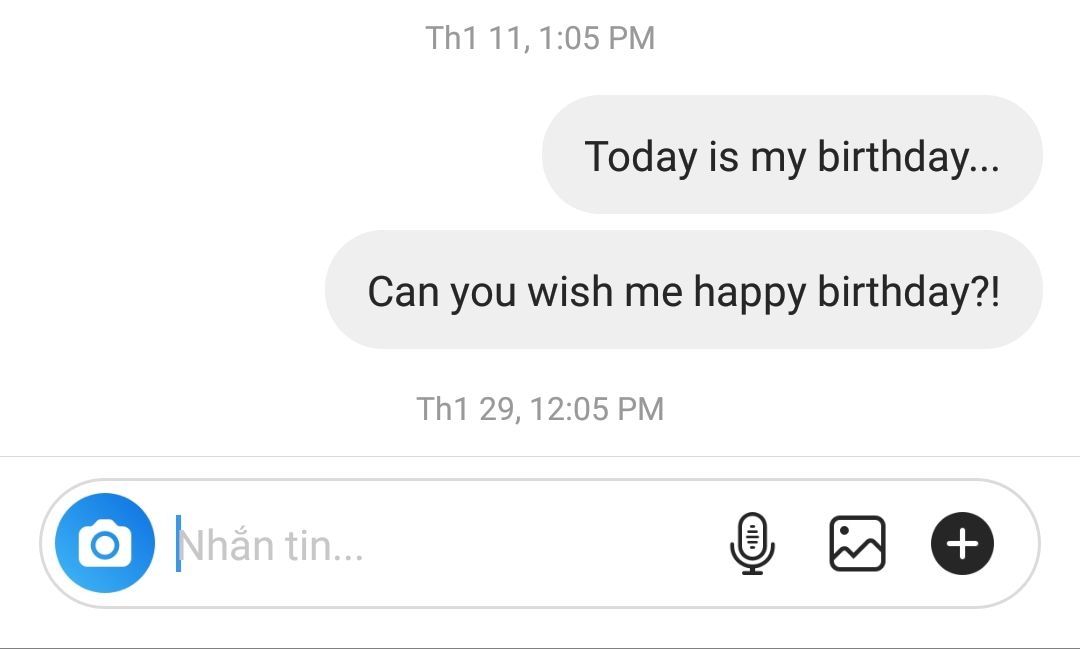This screenshot has width=1080, height=649.
Task: Click empty chat area left of first bubble
Action: point(269,154)
